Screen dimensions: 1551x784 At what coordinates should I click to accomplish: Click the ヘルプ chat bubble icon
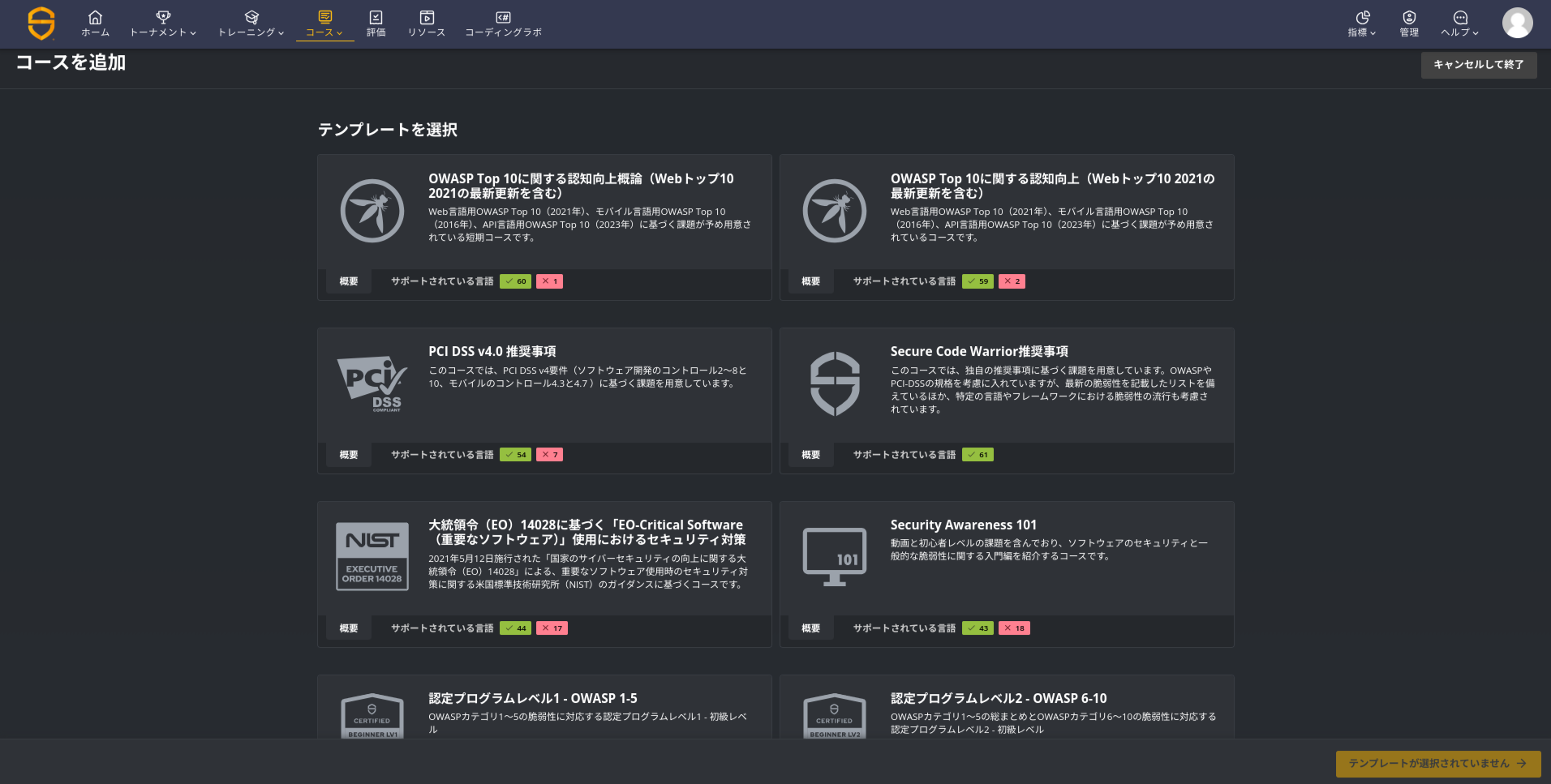click(x=1460, y=17)
